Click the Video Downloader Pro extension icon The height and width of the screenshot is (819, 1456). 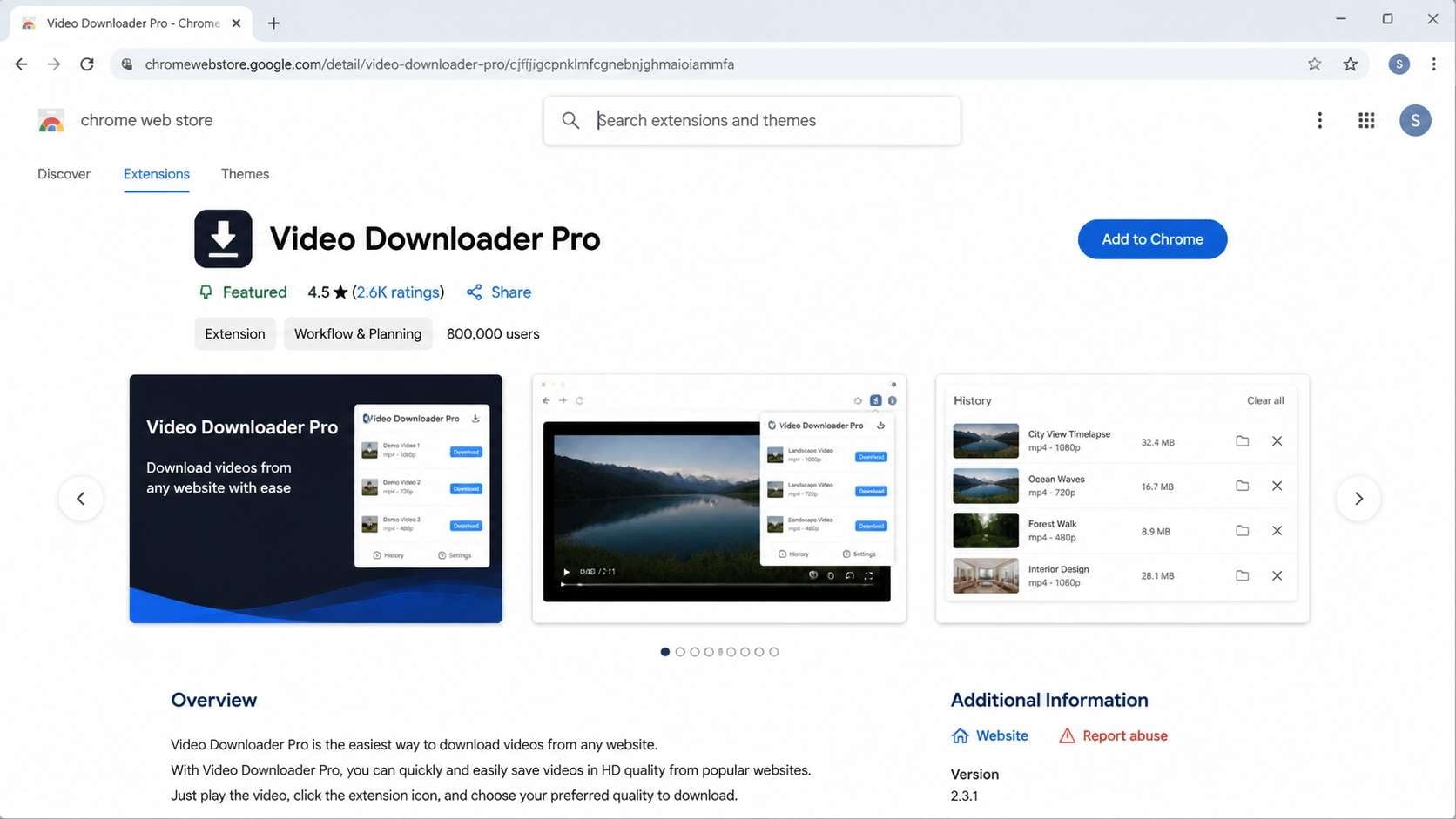tap(223, 238)
